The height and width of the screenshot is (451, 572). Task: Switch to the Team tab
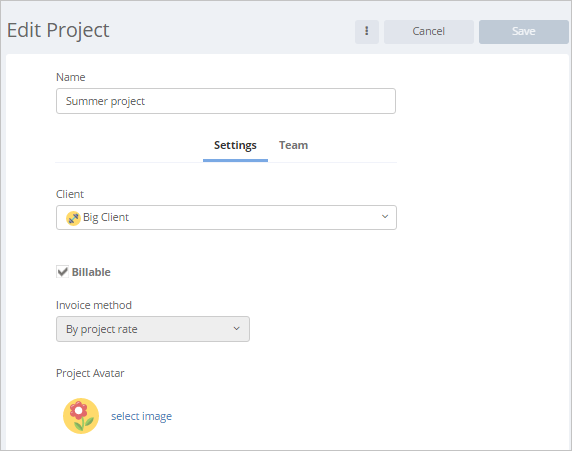tap(294, 145)
